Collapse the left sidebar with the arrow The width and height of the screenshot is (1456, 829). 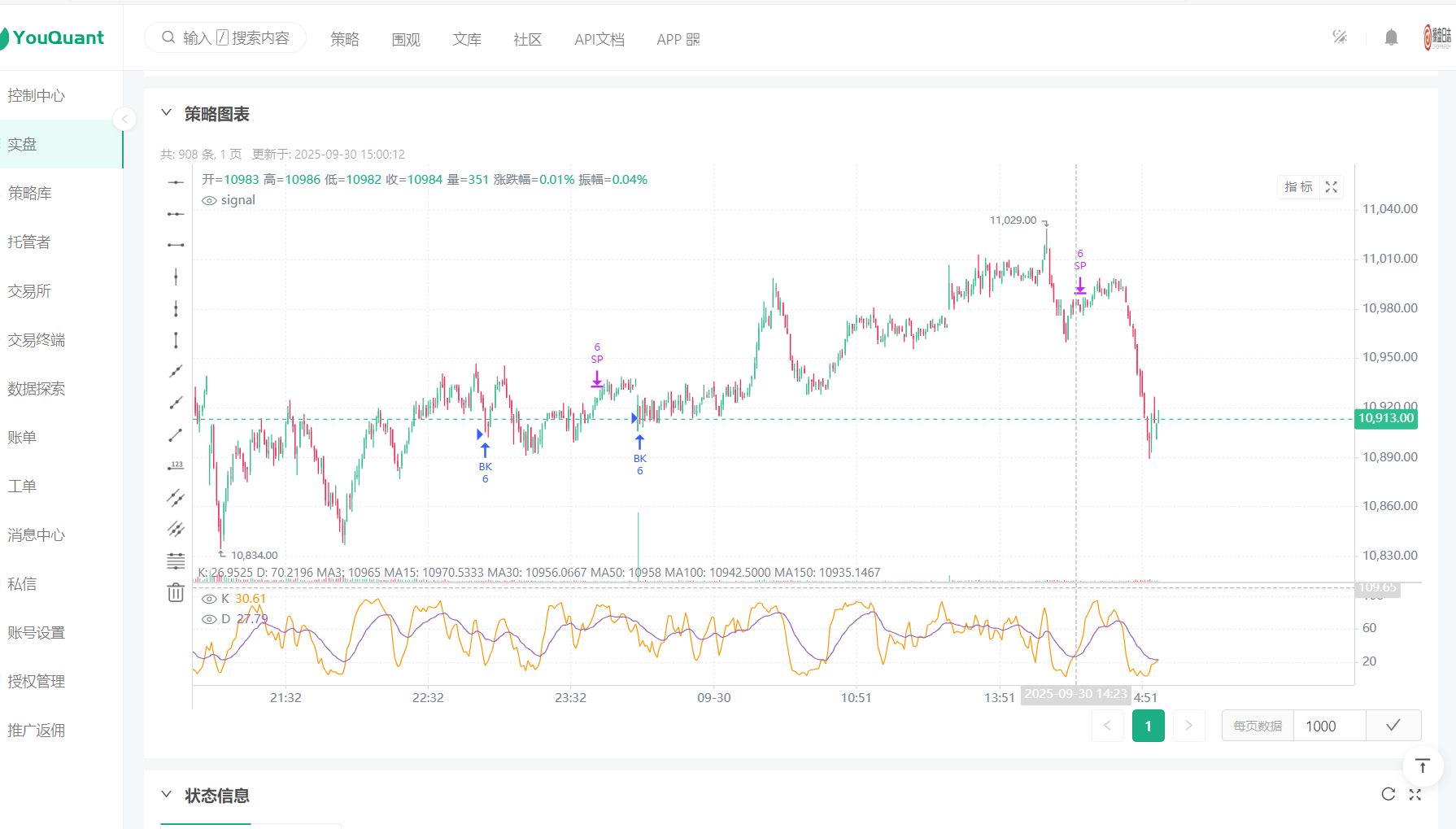(124, 120)
